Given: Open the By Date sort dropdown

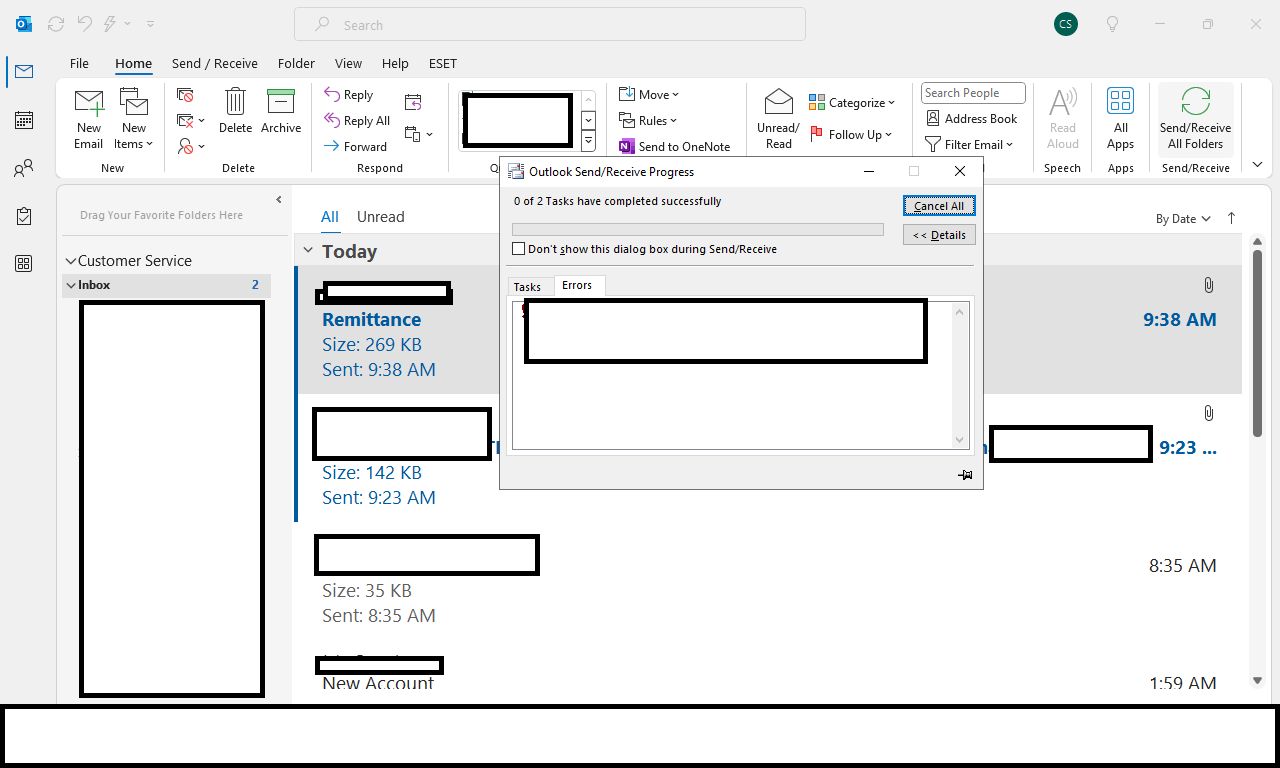Looking at the screenshot, I should click(1183, 218).
